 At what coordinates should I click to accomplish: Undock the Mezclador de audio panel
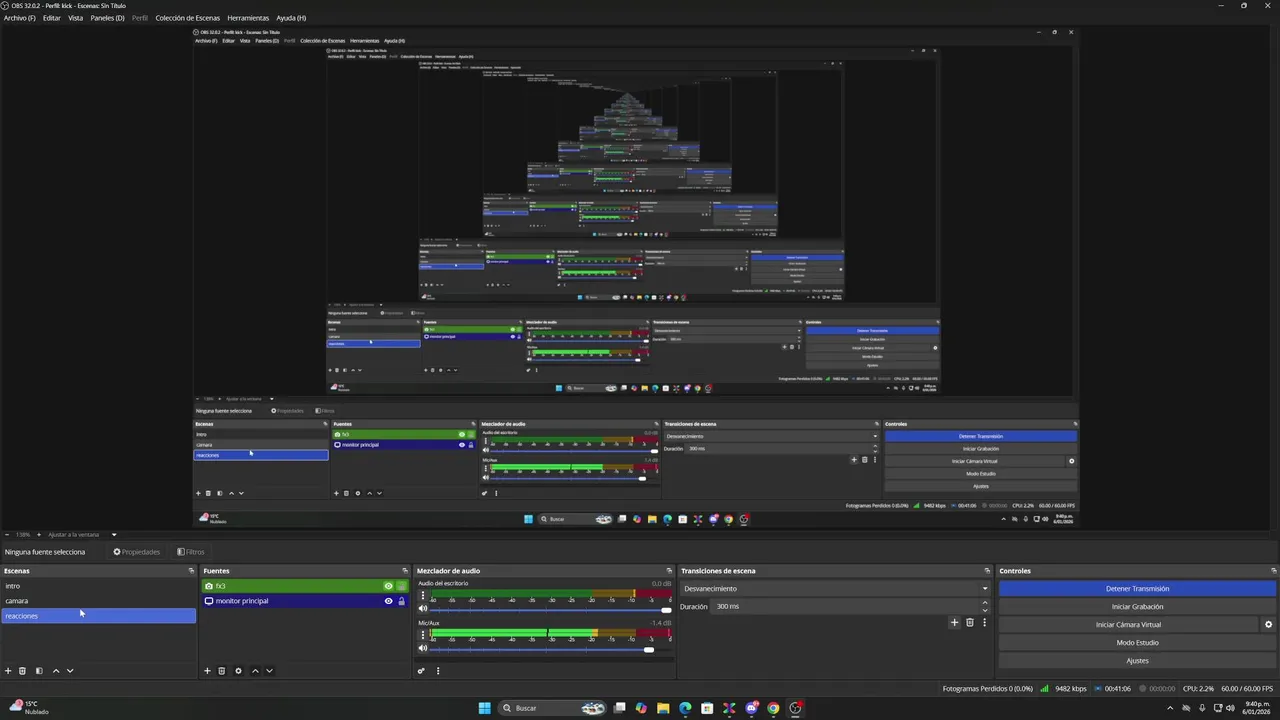click(x=669, y=571)
